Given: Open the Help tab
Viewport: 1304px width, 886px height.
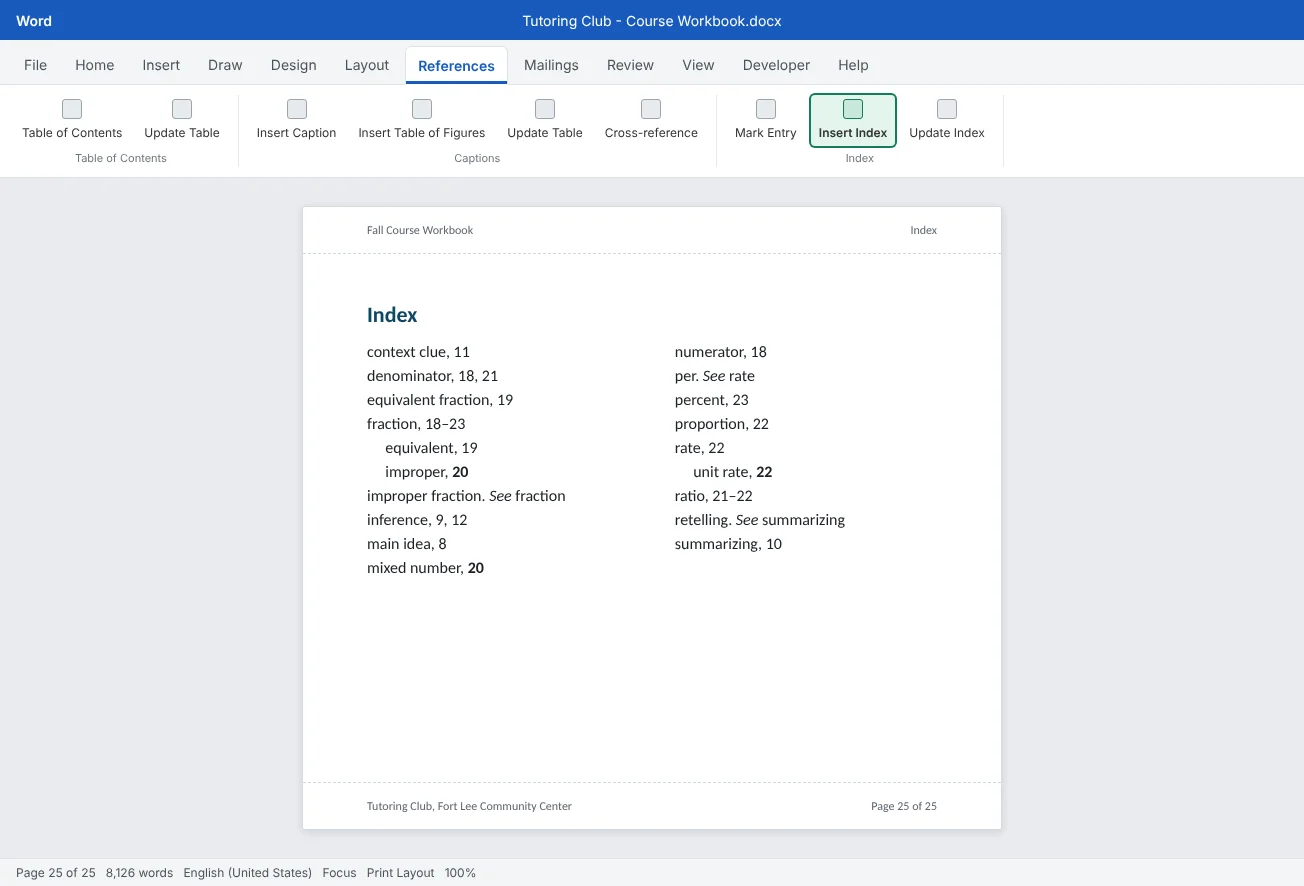Looking at the screenshot, I should coord(853,65).
